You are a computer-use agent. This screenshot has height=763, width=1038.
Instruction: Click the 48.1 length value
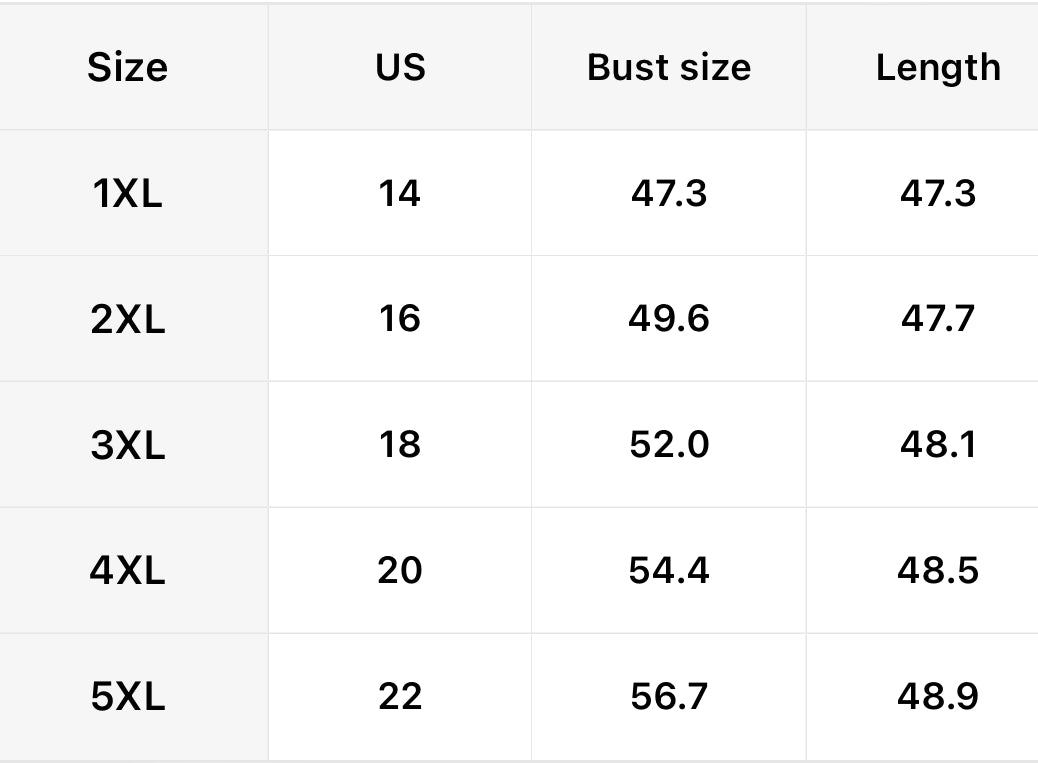coord(937,445)
